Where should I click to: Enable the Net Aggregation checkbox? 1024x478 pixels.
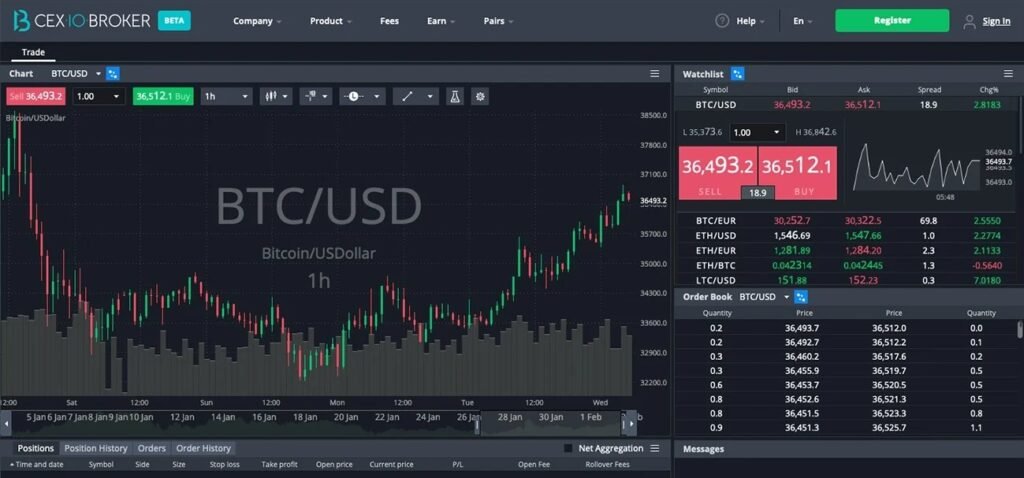tap(568, 448)
